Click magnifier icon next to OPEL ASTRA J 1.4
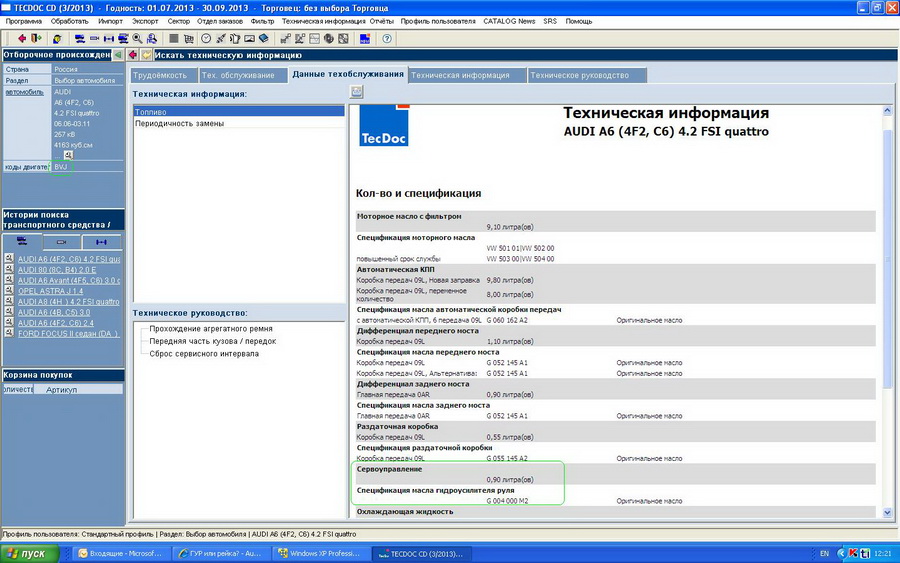This screenshot has width=900, height=563. (9, 290)
